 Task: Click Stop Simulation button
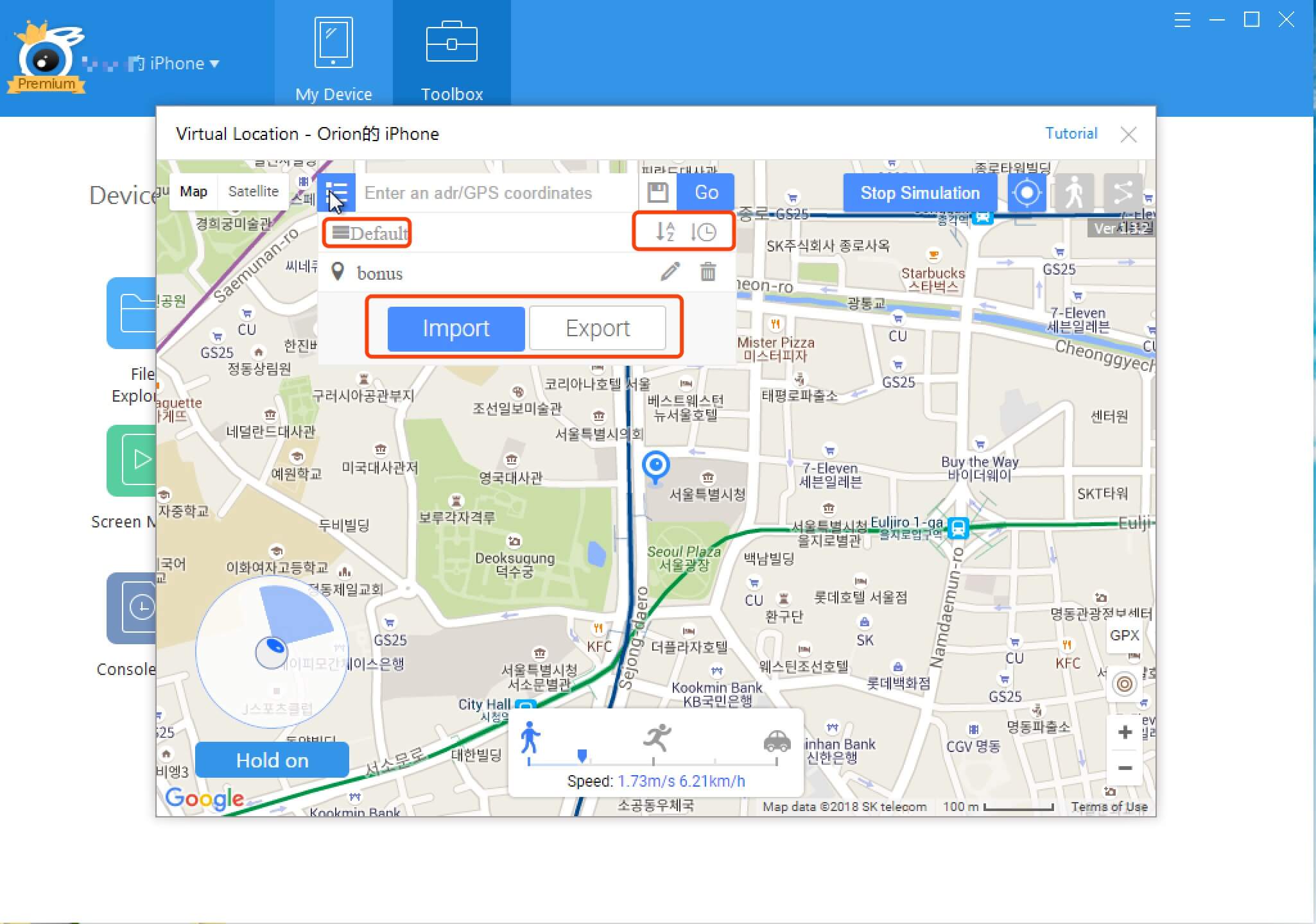(x=919, y=192)
